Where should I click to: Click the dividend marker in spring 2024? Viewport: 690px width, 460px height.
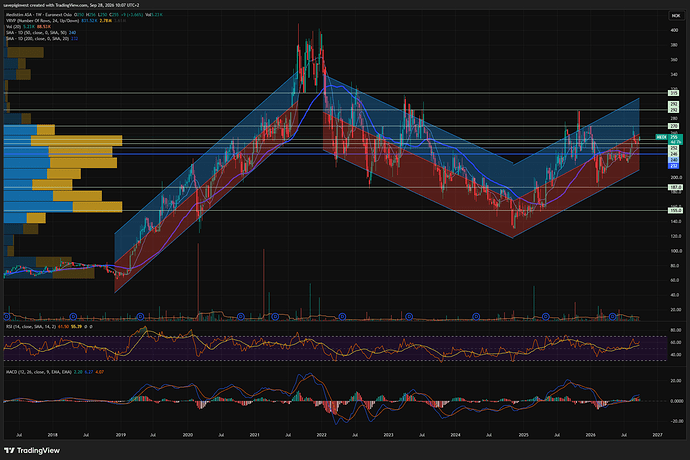[x=476, y=316]
